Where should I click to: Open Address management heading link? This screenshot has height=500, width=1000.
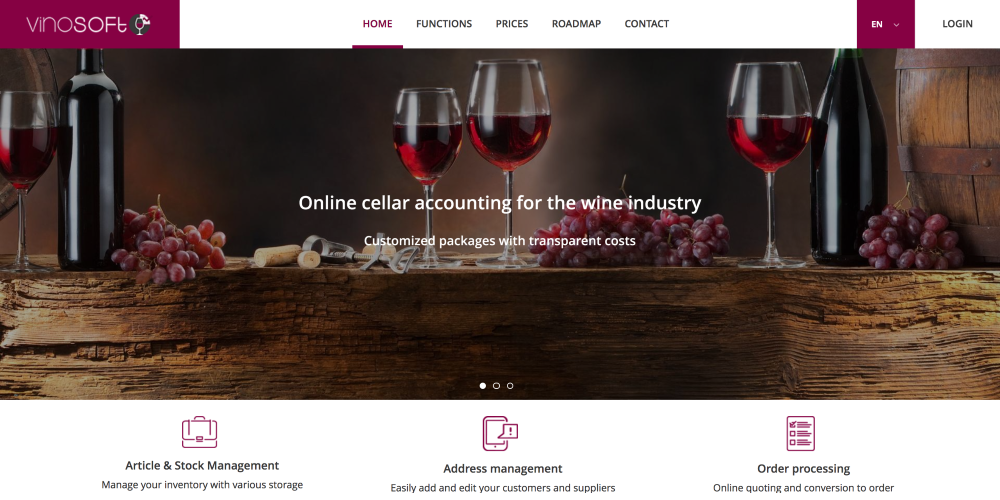tap(503, 469)
